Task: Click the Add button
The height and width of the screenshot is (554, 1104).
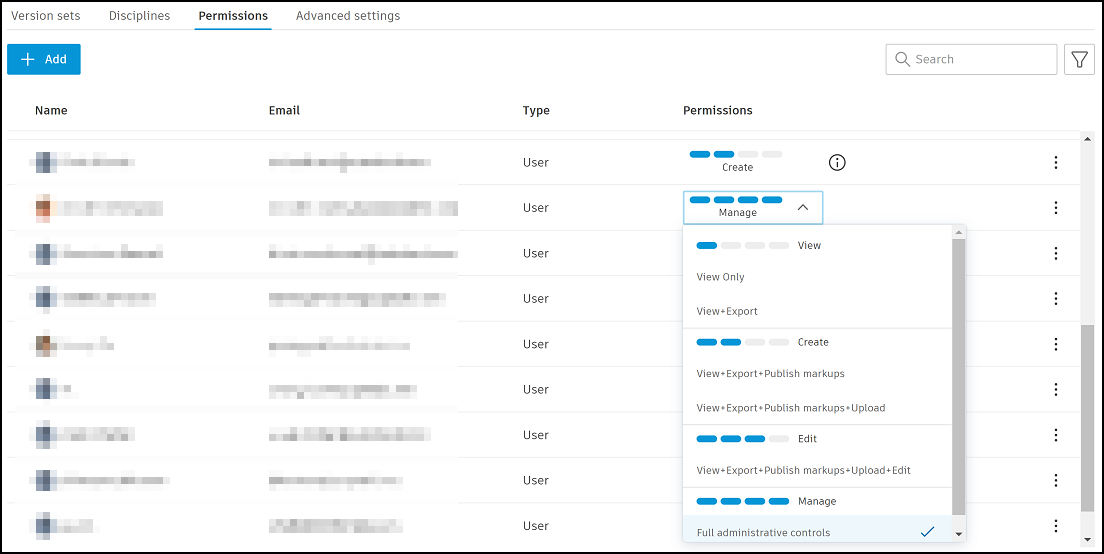Action: pos(44,59)
